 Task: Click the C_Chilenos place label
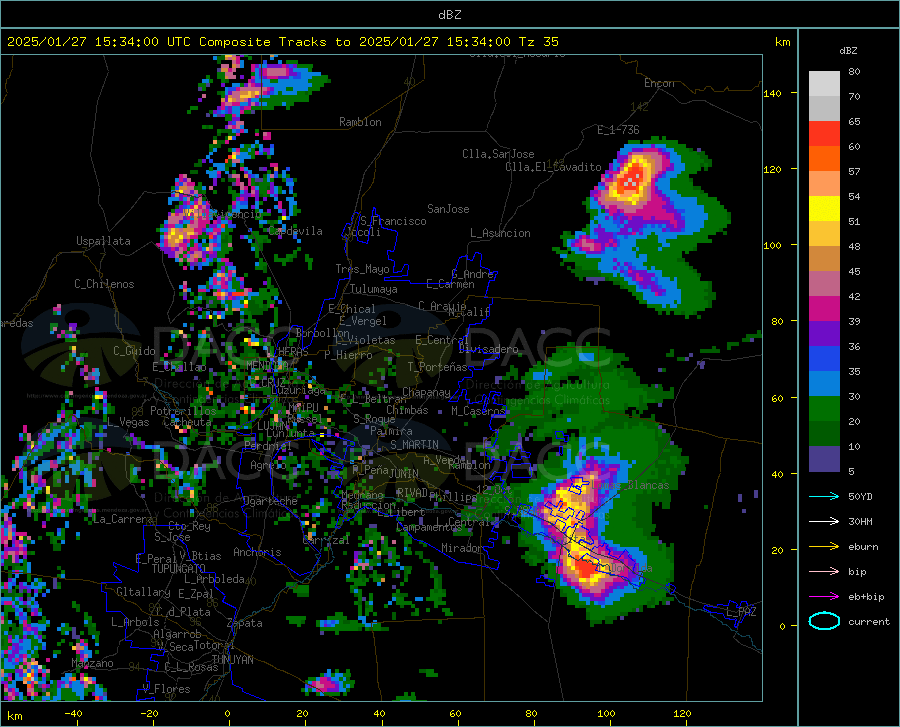click(x=104, y=284)
